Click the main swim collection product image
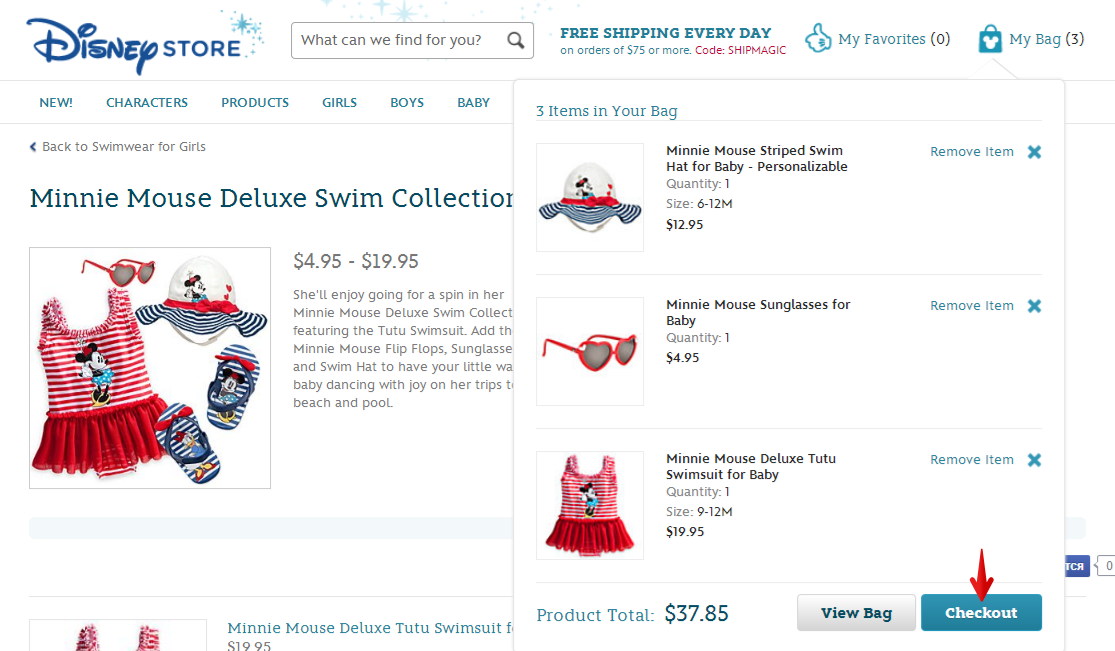The image size is (1115, 651). 150,368
